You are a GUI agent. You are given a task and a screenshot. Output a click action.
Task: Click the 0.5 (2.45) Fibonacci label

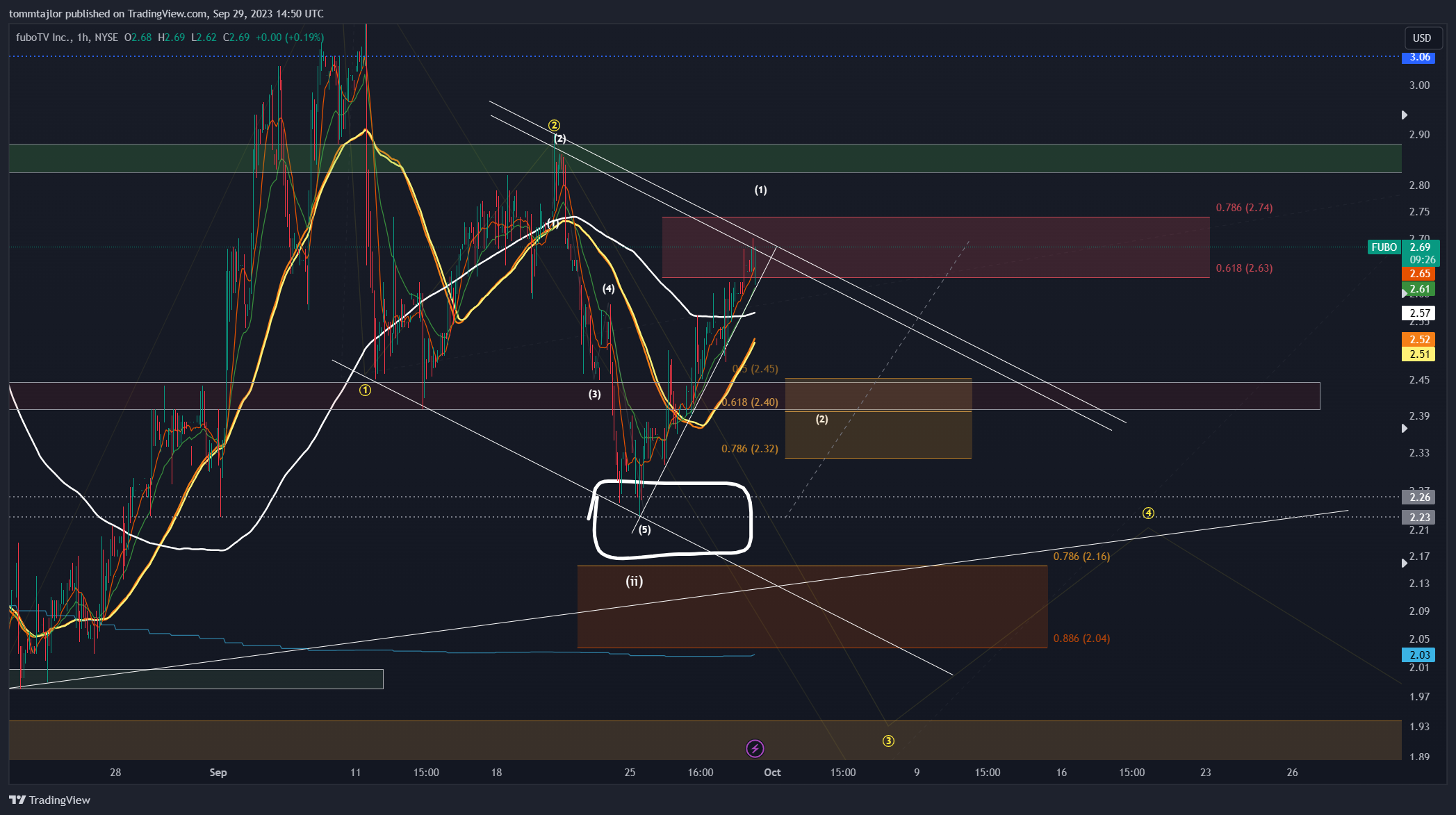pos(755,369)
